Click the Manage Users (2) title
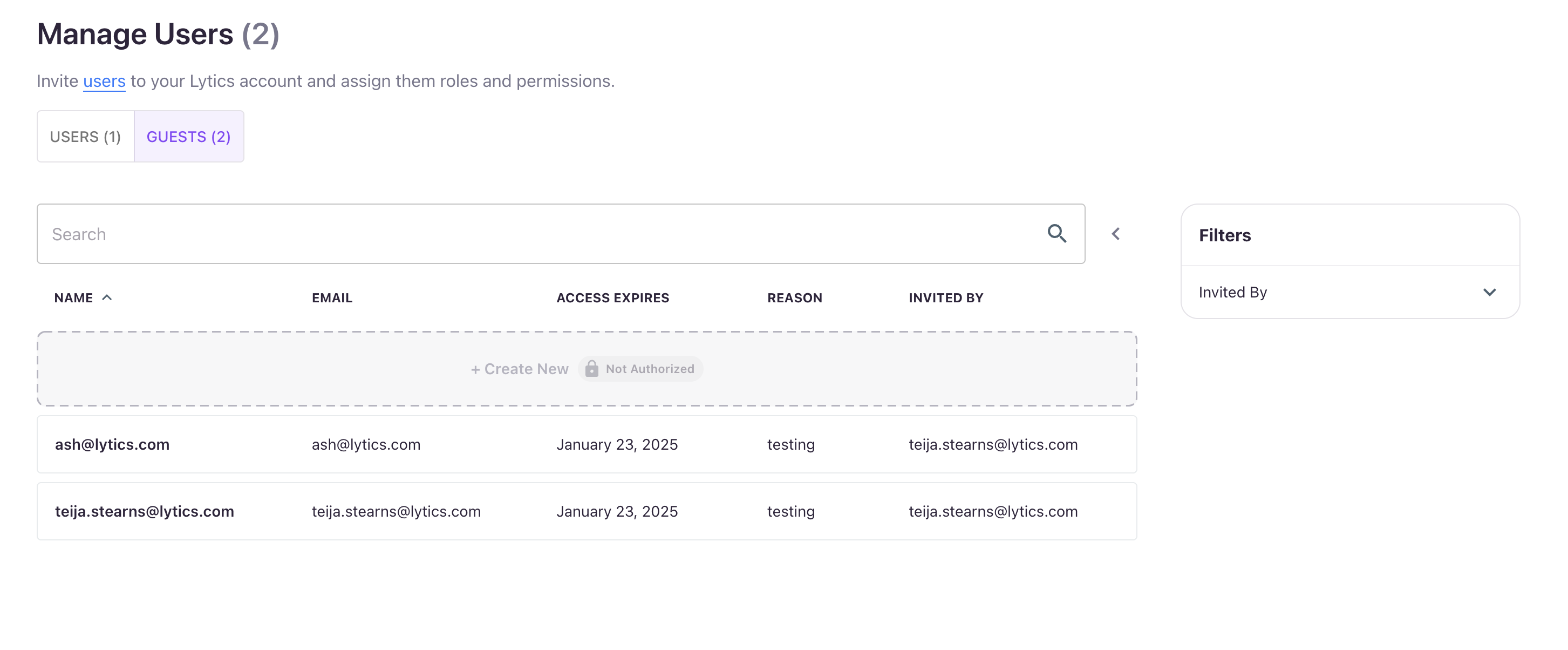Screen dimensions: 1568x650 [158, 34]
